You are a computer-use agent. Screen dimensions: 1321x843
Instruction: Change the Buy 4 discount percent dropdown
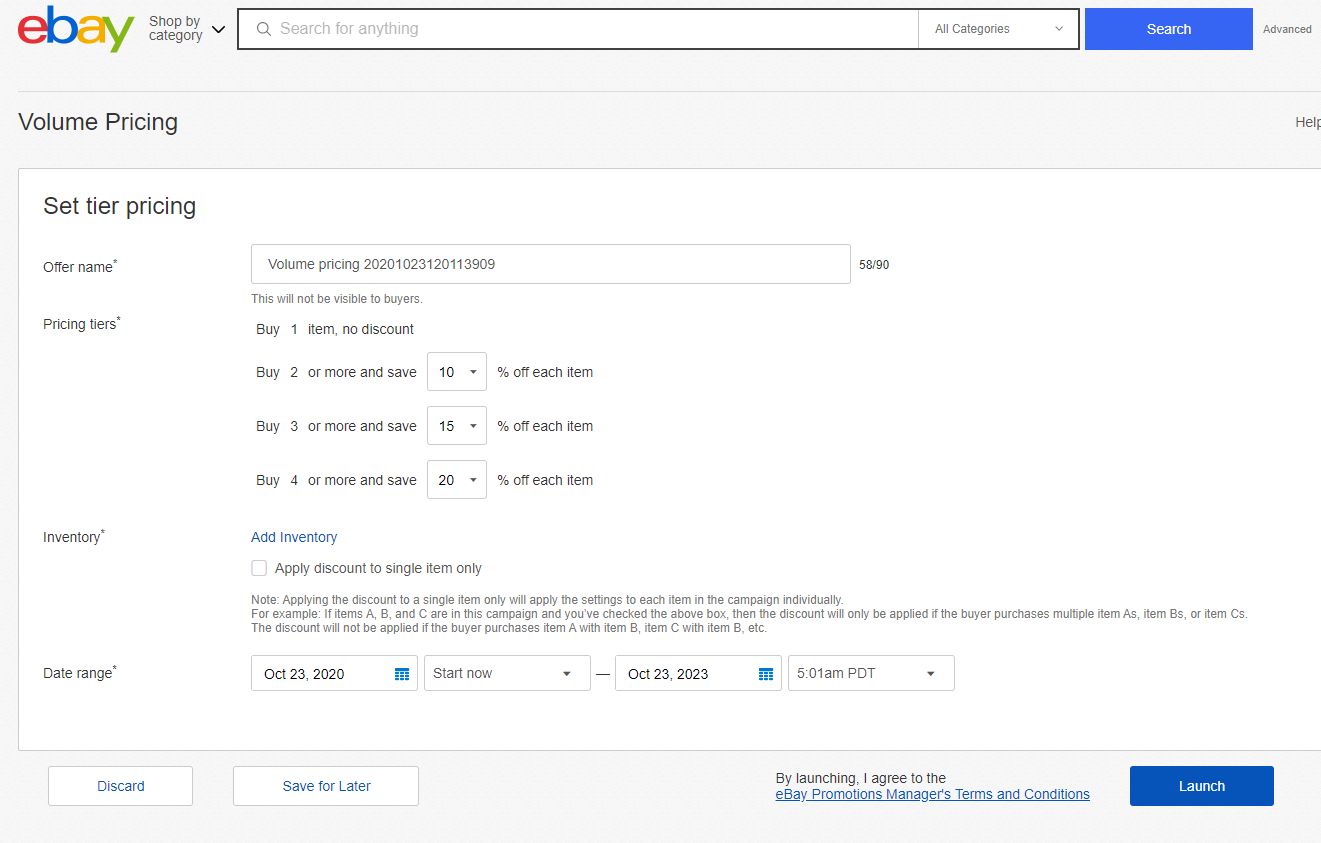point(457,480)
